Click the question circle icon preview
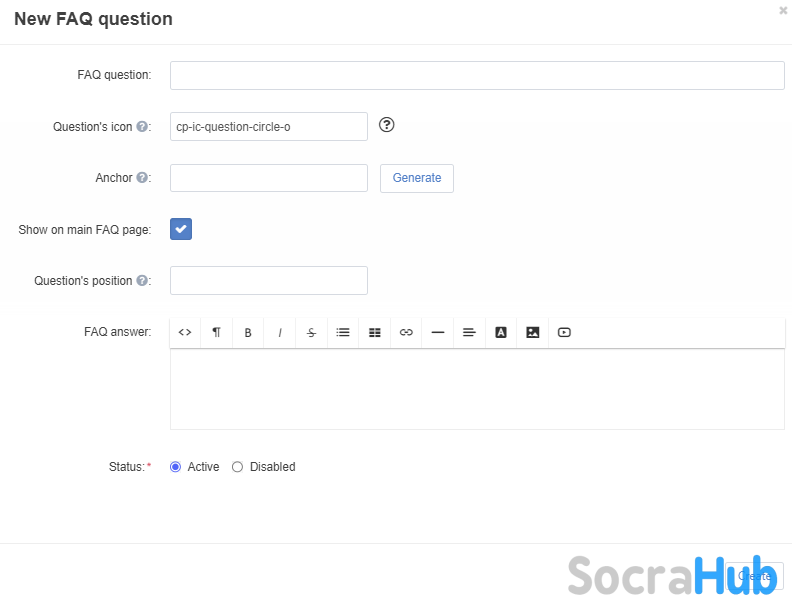Image resolution: width=792 pixels, height=598 pixels. [388, 125]
